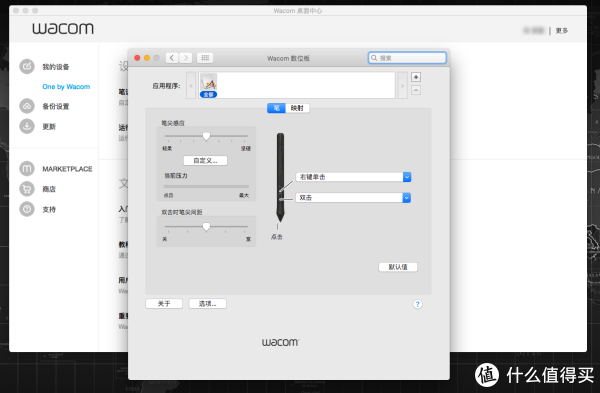Expand the upper pen button dropdown
Screen dimensions: 600x393
point(407,177)
